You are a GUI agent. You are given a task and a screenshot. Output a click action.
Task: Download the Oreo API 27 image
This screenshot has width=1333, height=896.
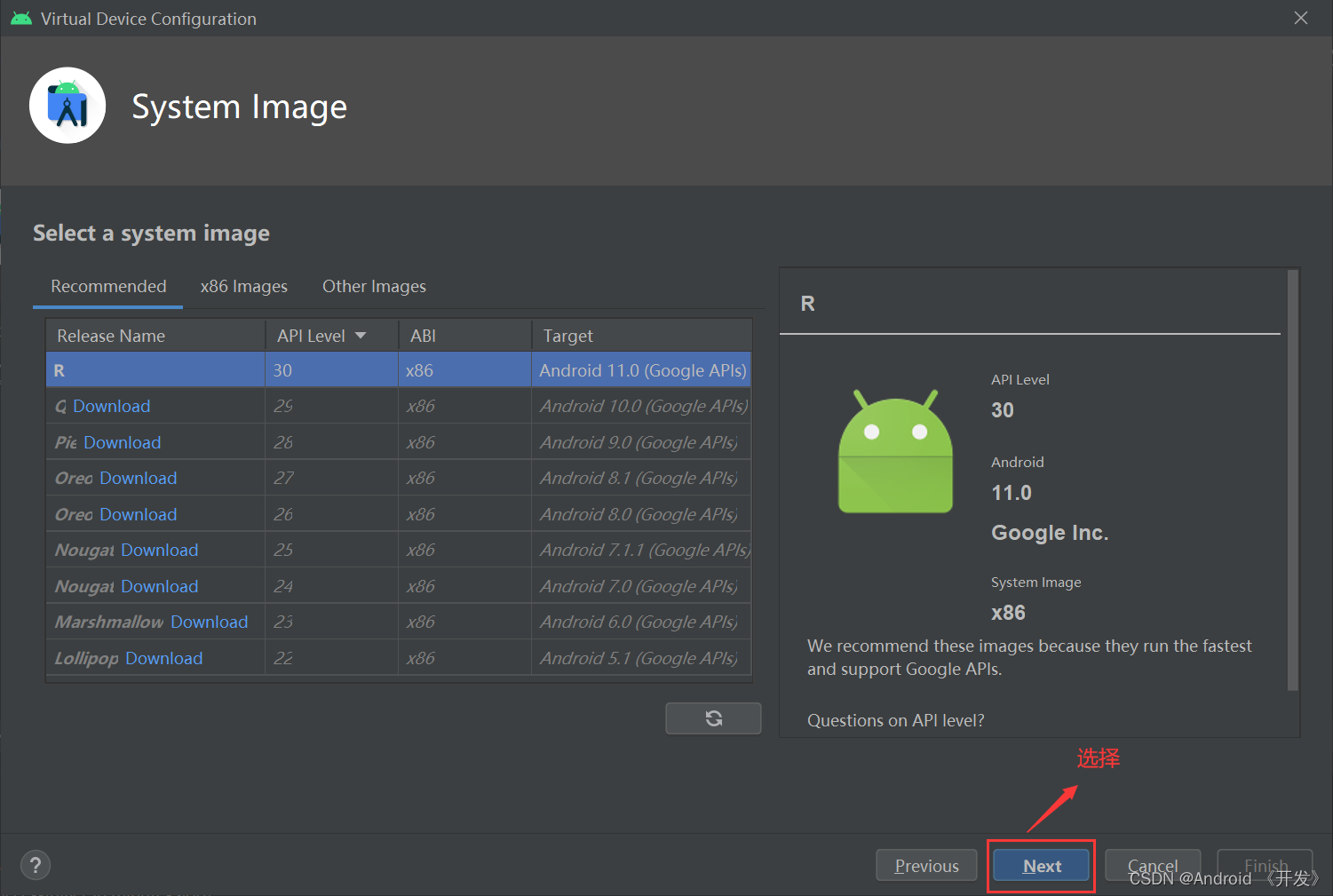(138, 478)
